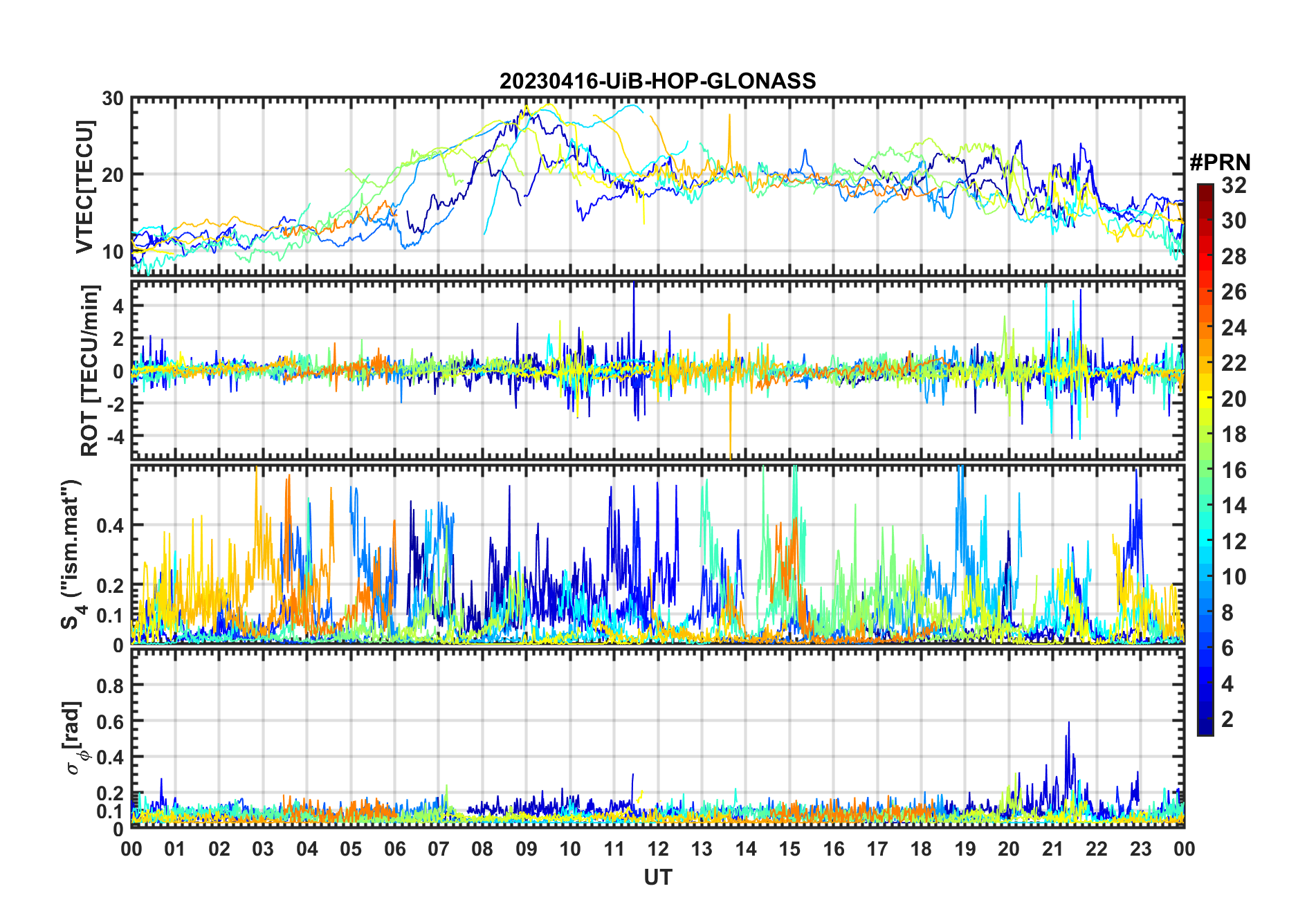
Task: Click the ROT axis tick label -4
Action: pyautogui.click(x=115, y=436)
